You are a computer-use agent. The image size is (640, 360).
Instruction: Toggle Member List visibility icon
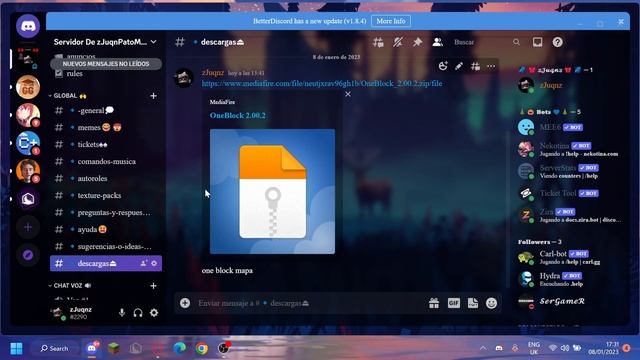point(437,42)
